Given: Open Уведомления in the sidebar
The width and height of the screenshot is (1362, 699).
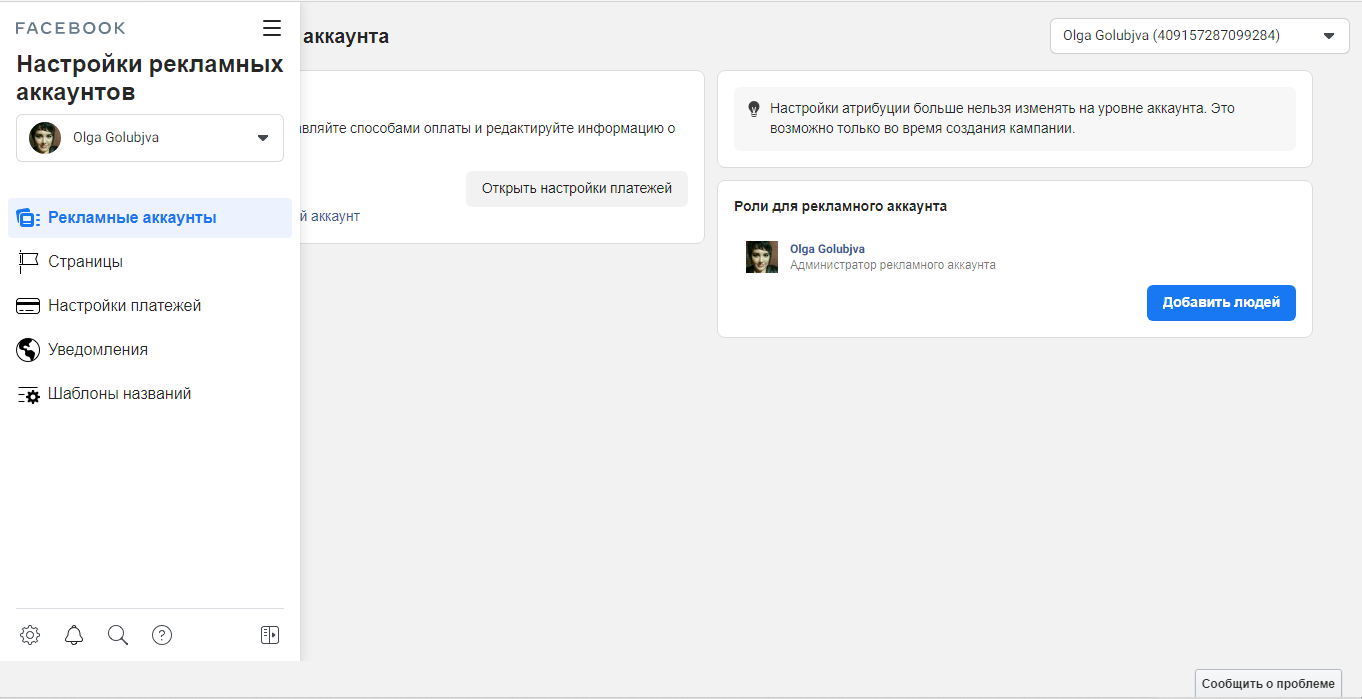Looking at the screenshot, I should (150, 350).
